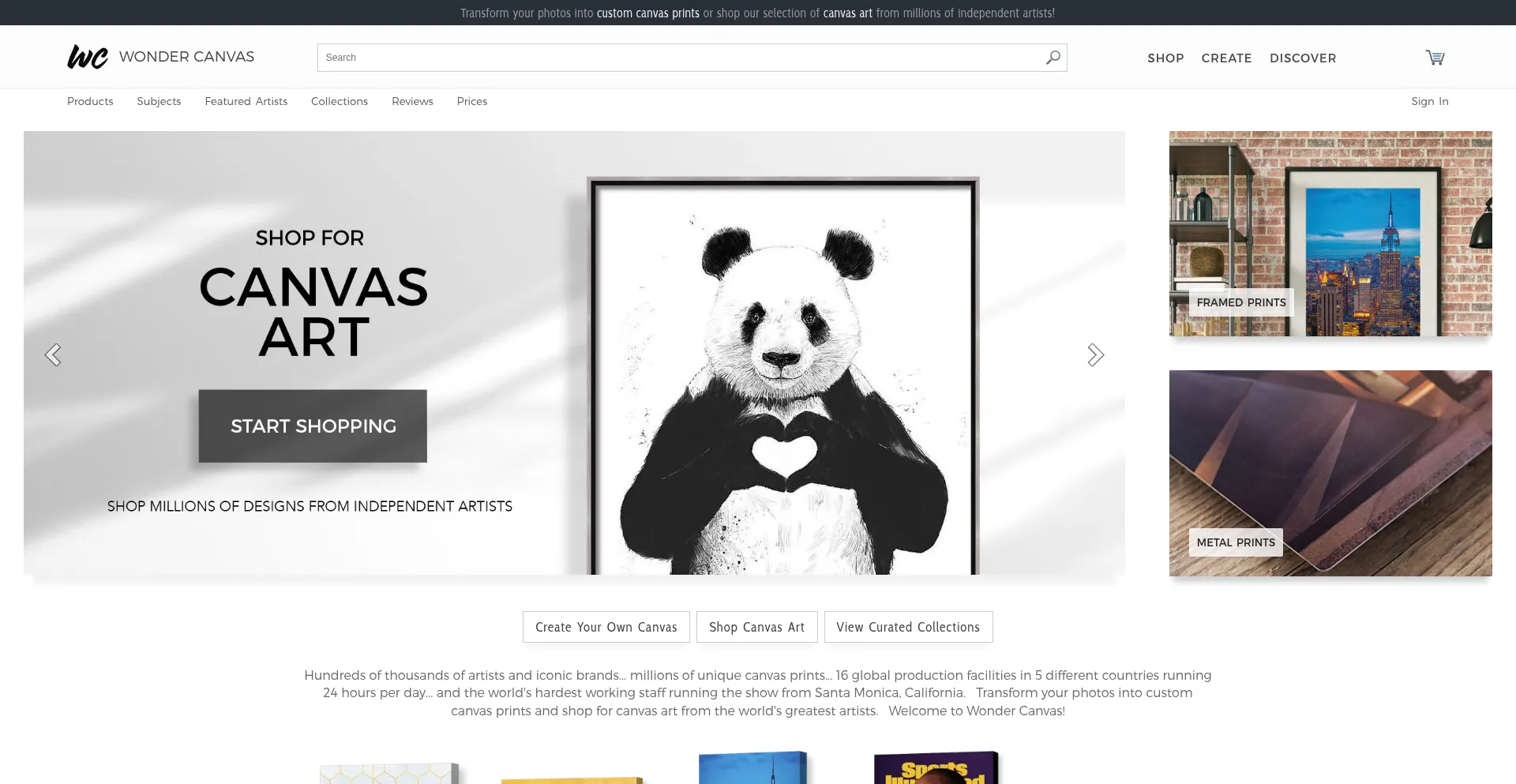
Task: Click the Sign In link
Action: (1430, 101)
